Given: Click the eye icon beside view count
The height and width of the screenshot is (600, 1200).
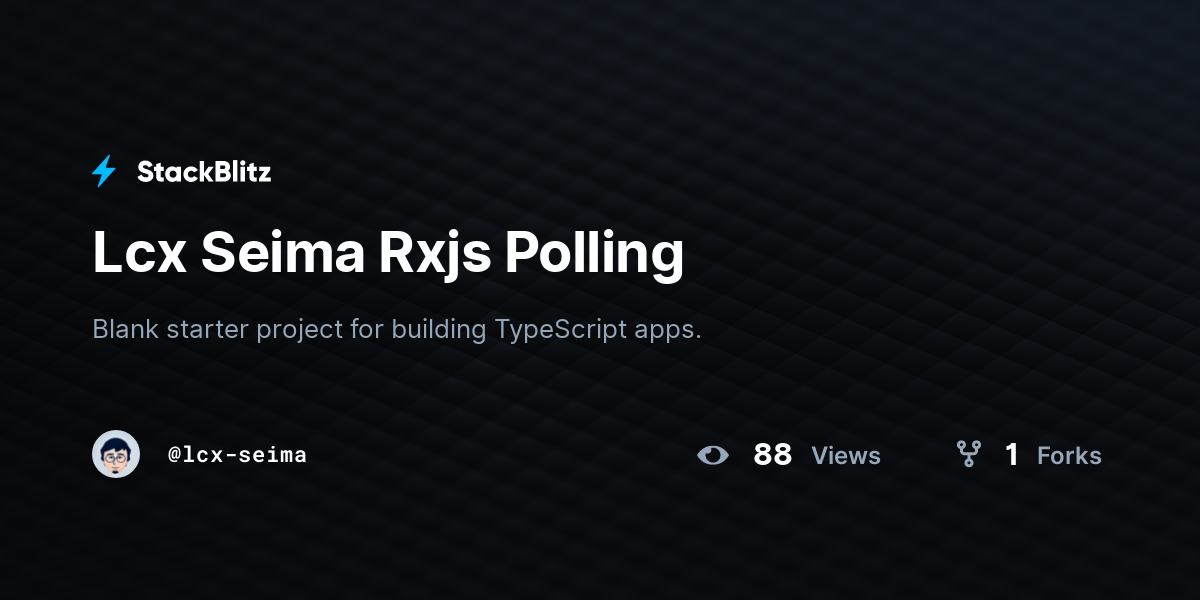Looking at the screenshot, I should point(713,455).
